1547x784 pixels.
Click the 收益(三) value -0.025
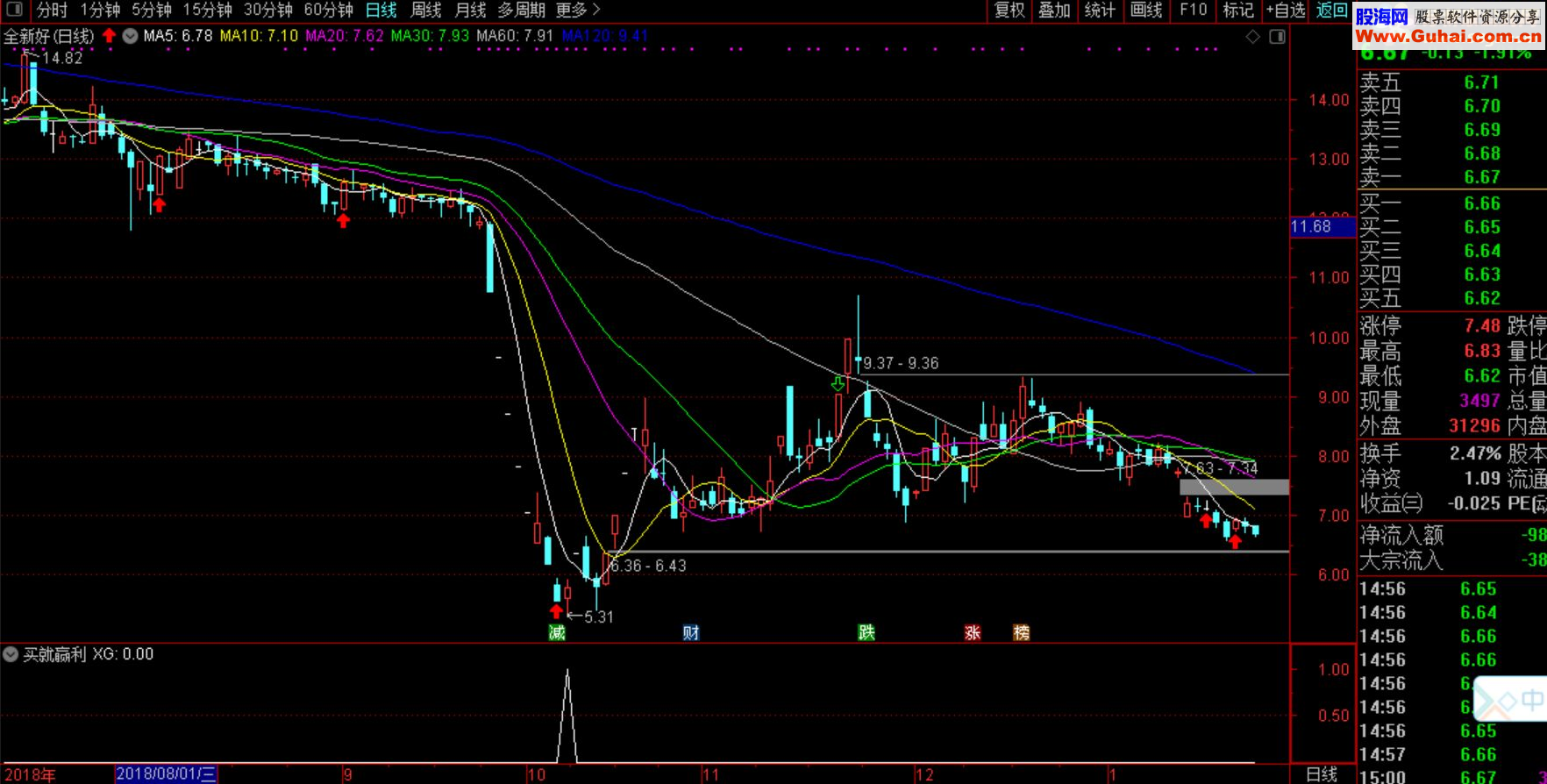coord(1473,503)
